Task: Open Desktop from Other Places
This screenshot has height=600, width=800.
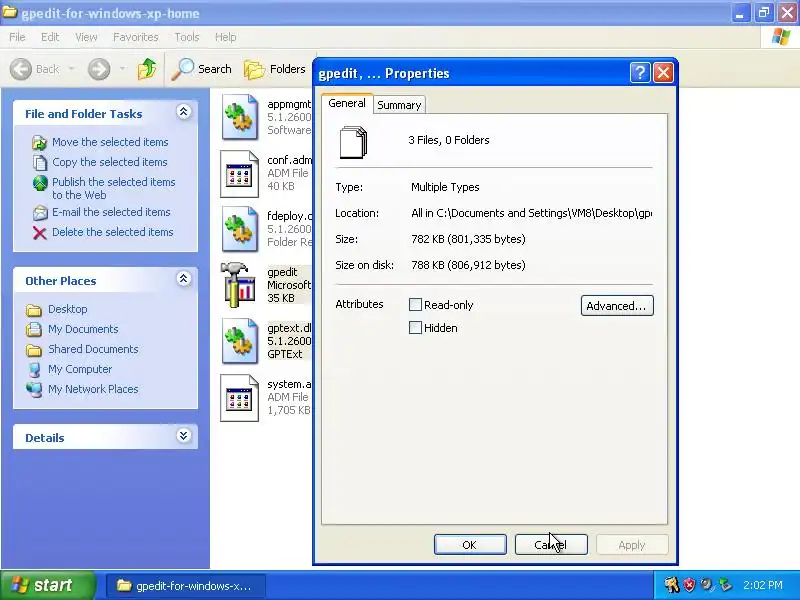Action: pos(67,309)
